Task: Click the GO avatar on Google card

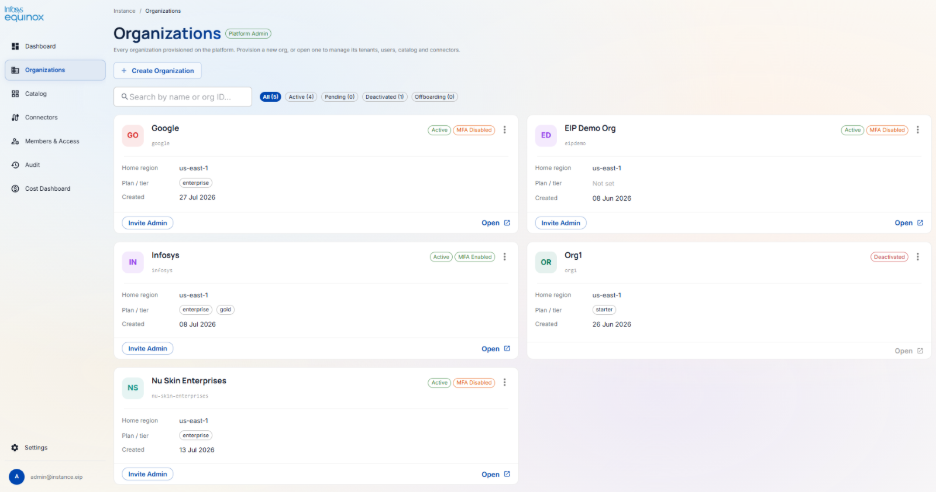Action: [x=133, y=136]
